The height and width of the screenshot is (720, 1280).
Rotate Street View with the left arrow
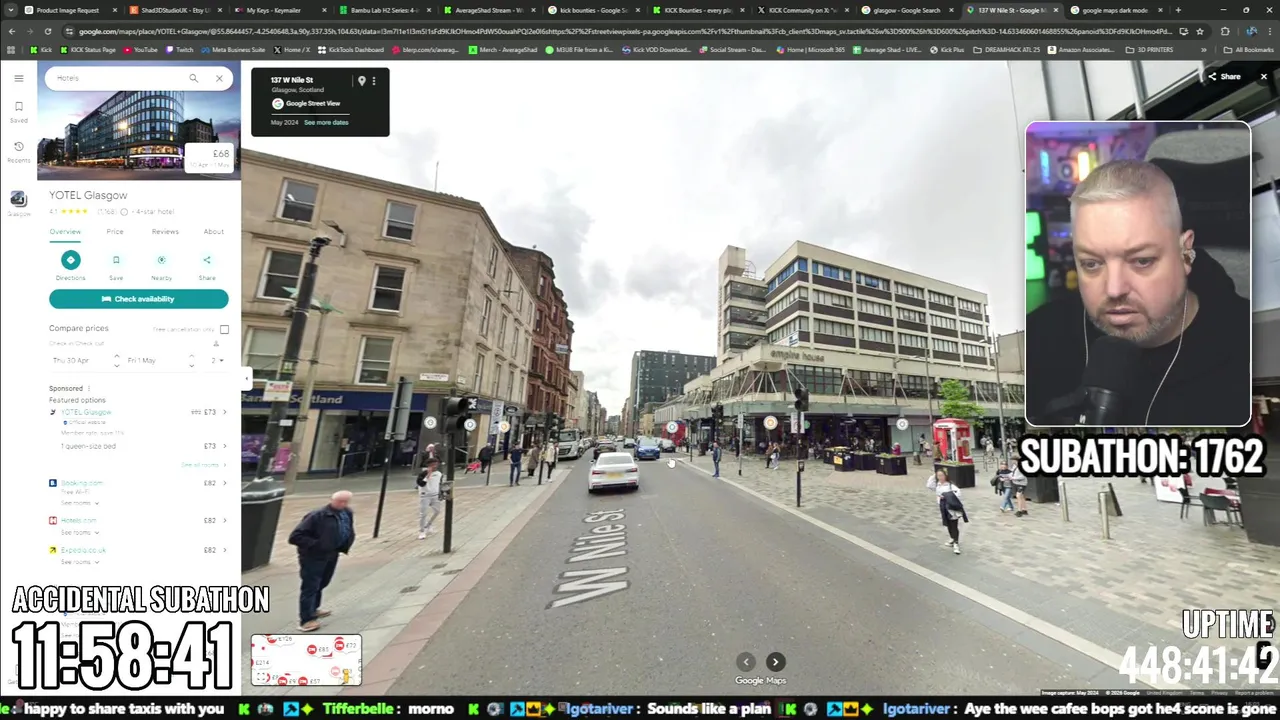click(x=746, y=662)
